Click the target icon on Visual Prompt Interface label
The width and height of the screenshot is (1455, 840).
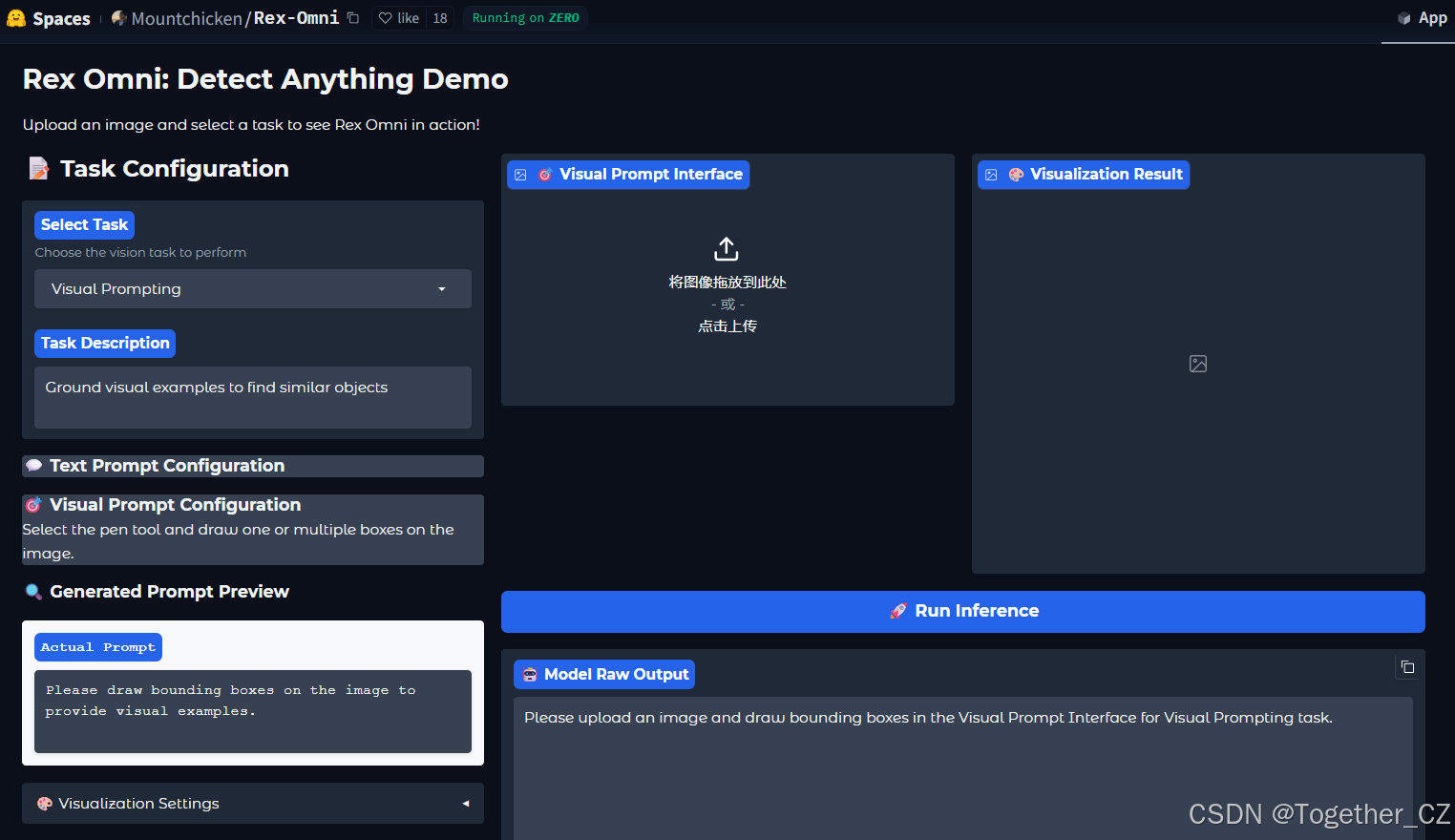[545, 175]
